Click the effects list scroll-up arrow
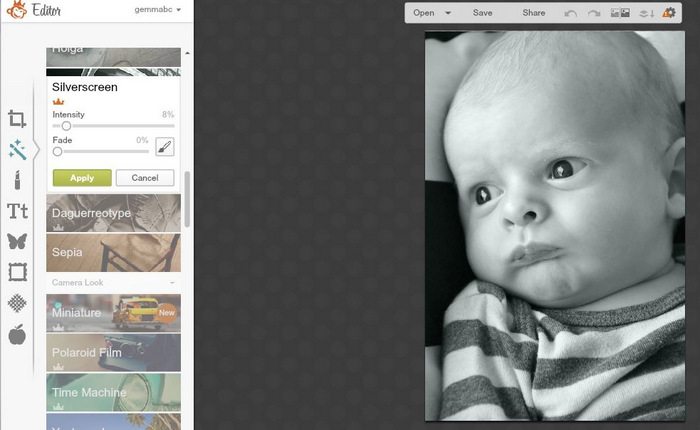The width and height of the screenshot is (700, 430). tap(188, 53)
